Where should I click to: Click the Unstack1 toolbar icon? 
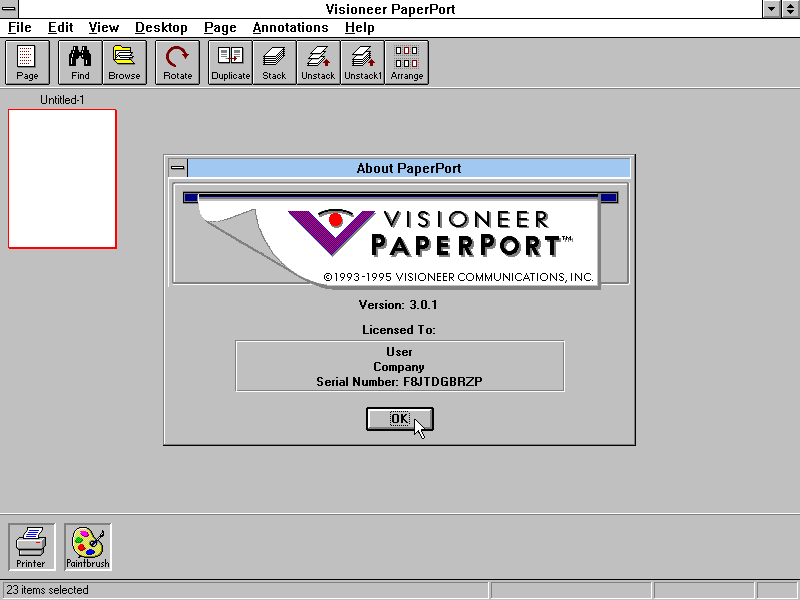(363, 62)
